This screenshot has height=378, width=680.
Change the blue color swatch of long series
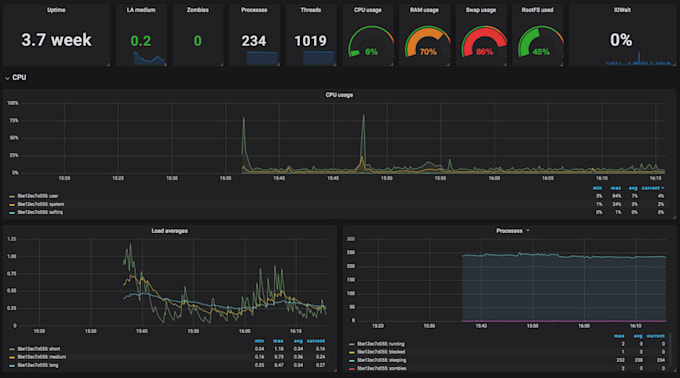pyautogui.click(x=12, y=366)
